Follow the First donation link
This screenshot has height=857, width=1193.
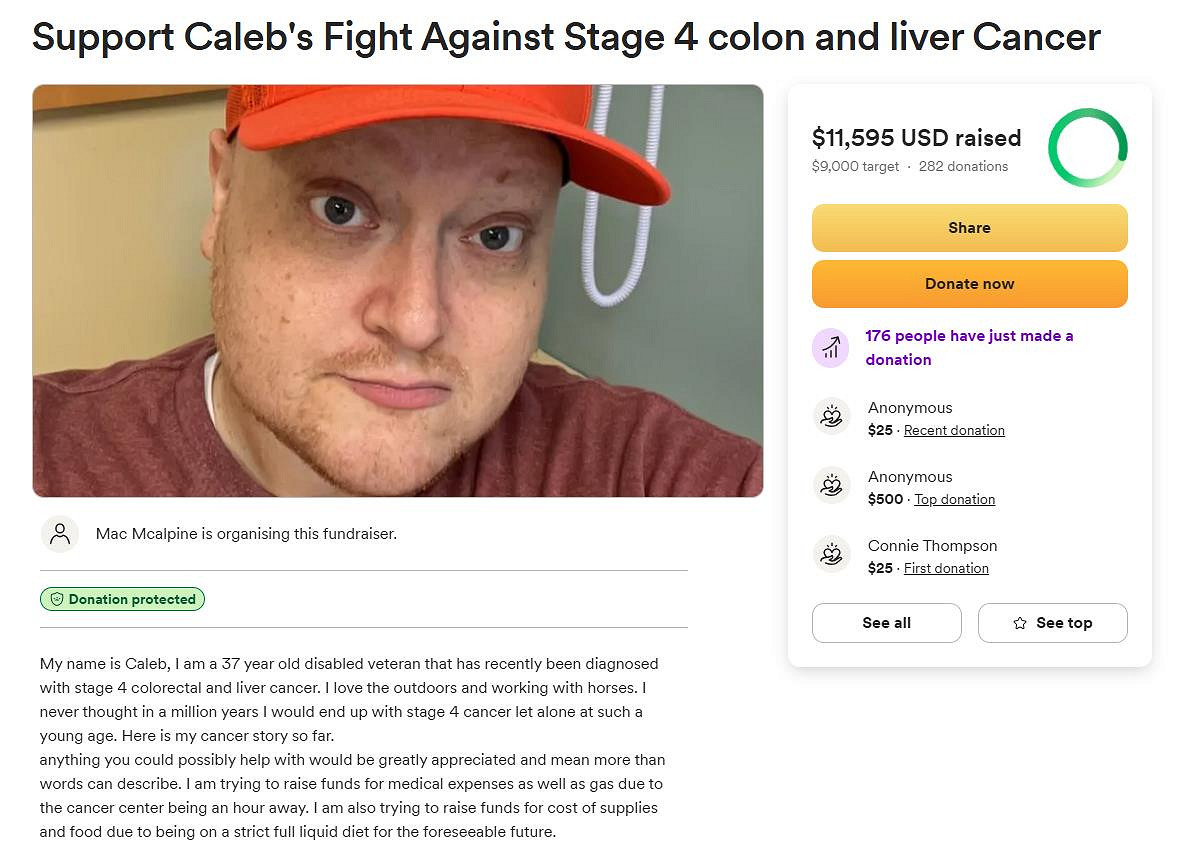pyautogui.click(x=946, y=569)
